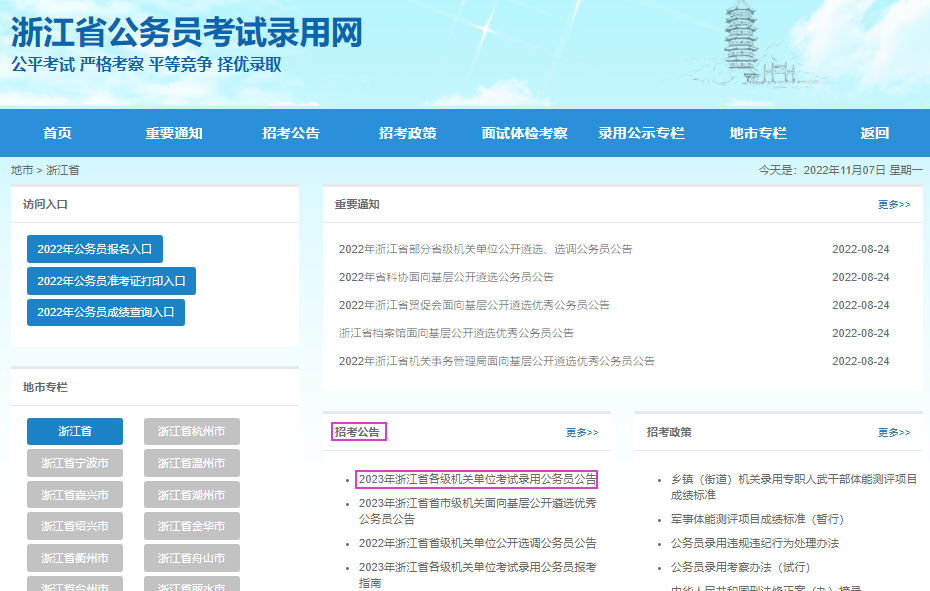The image size is (930, 591).
Task: Click the 2022年公务员成绩查询入口 button
Action: tap(106, 312)
